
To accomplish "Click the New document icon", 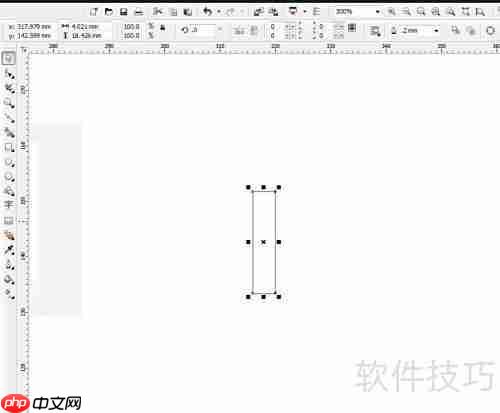I will 94,12.
